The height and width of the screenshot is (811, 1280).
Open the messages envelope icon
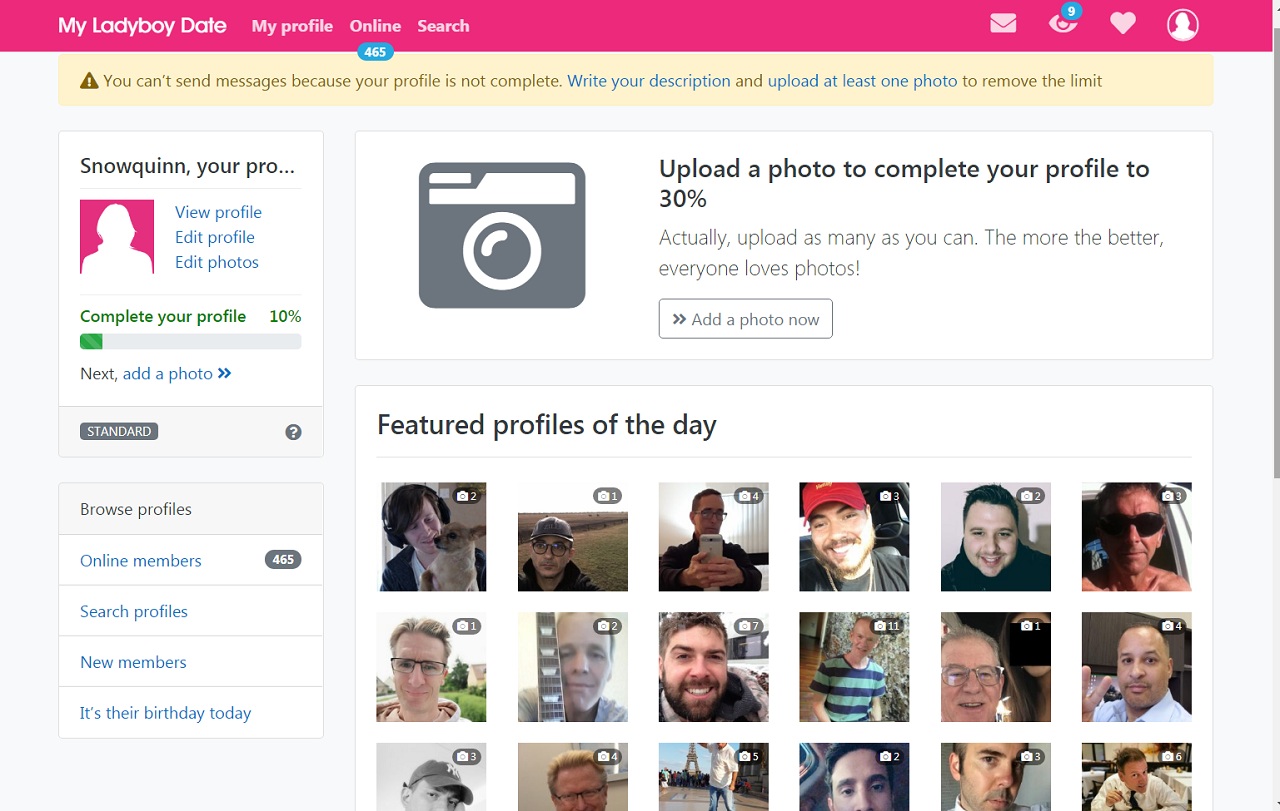(x=1003, y=24)
